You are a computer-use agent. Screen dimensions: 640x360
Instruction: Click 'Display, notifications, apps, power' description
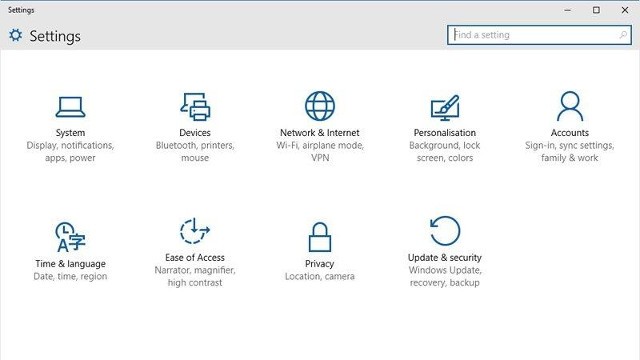[x=70, y=151]
